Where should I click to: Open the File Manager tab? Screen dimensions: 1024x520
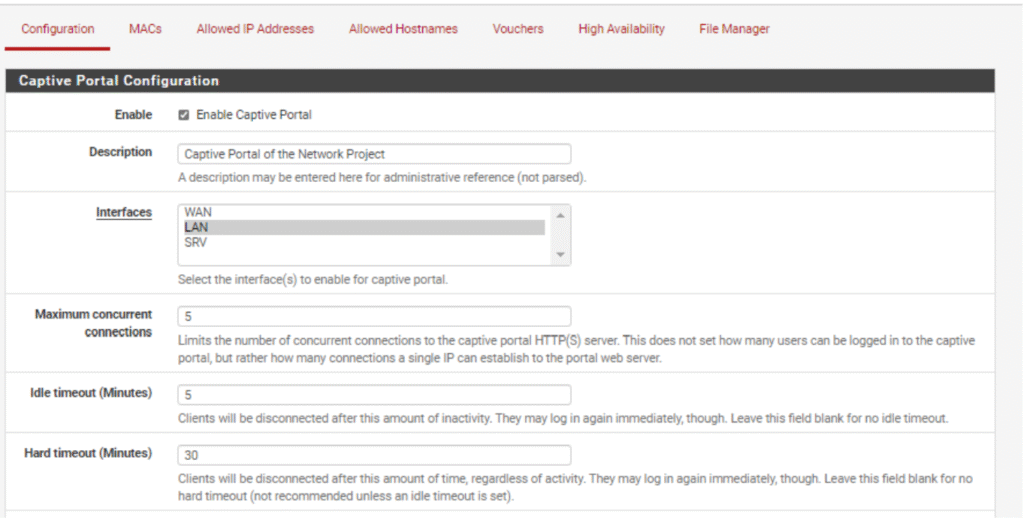click(734, 29)
